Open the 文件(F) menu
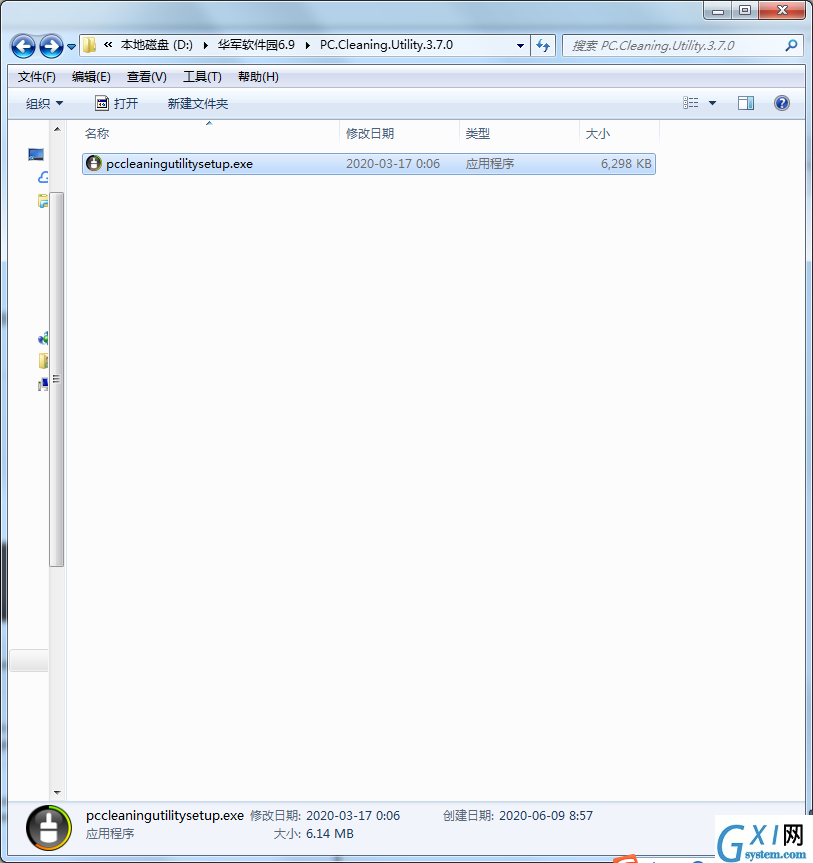This screenshot has height=863, width=813. (37, 77)
